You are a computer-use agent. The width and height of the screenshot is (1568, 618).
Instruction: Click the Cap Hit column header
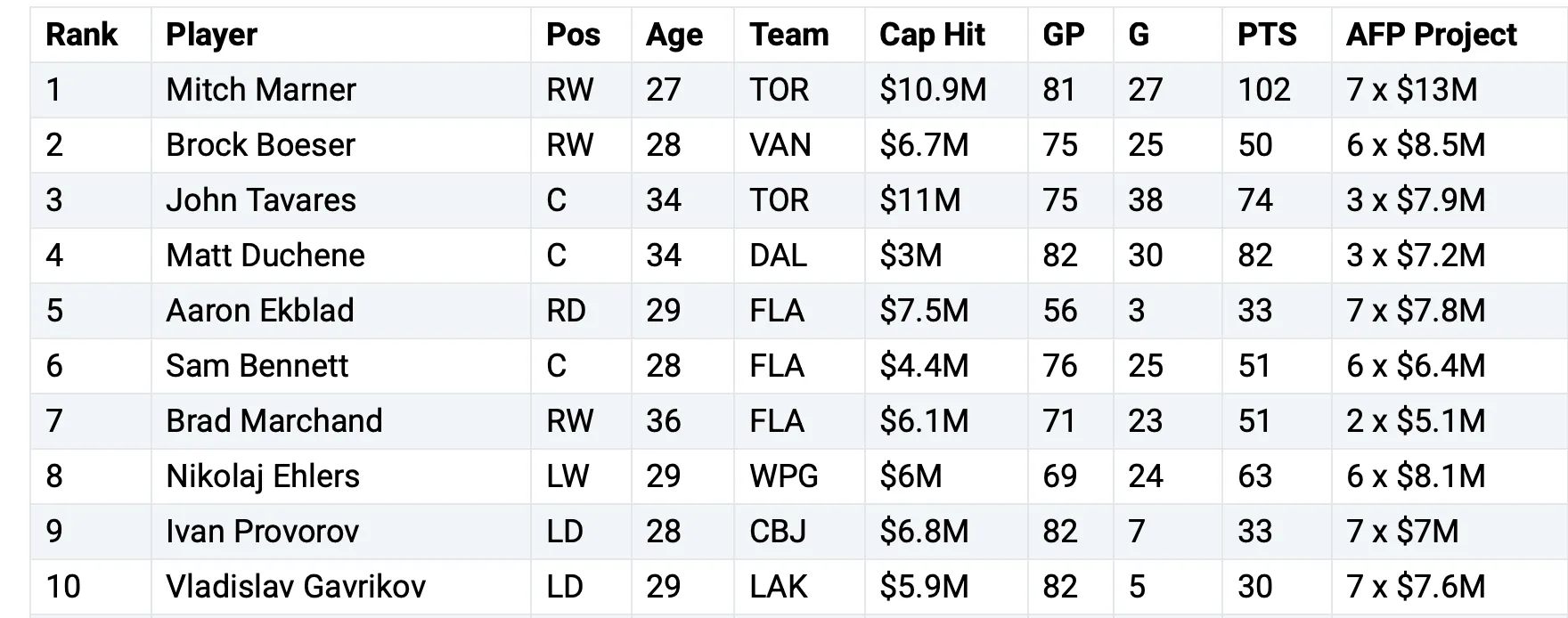(932, 35)
